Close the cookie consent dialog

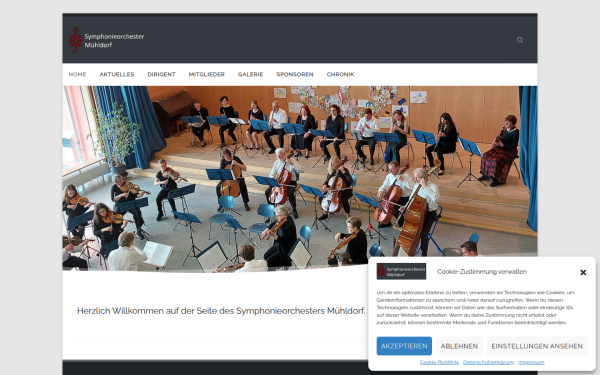pyautogui.click(x=583, y=272)
